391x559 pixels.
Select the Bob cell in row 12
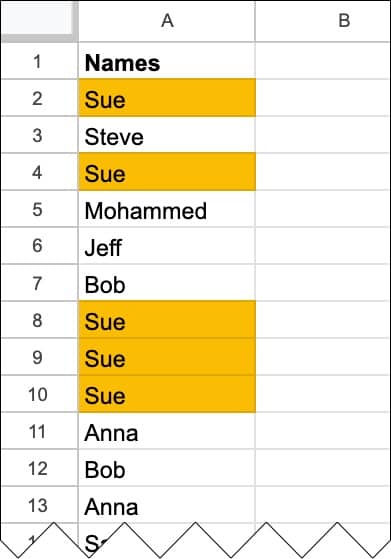pos(167,468)
